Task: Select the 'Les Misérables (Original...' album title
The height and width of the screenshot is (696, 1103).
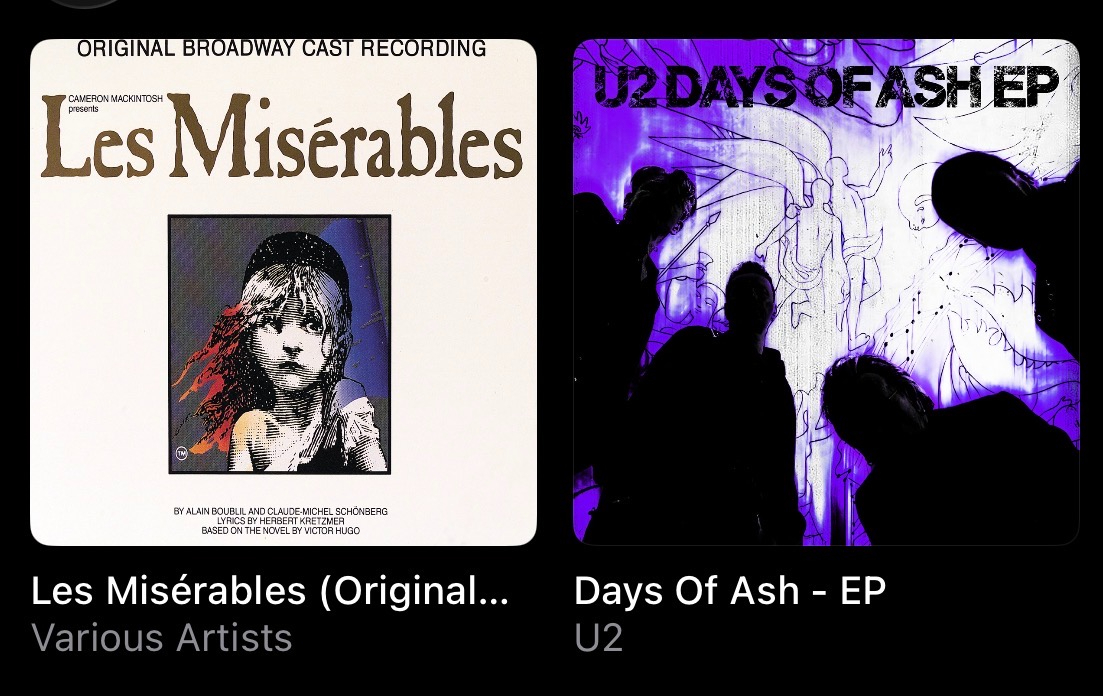Action: pyautogui.click(x=269, y=591)
